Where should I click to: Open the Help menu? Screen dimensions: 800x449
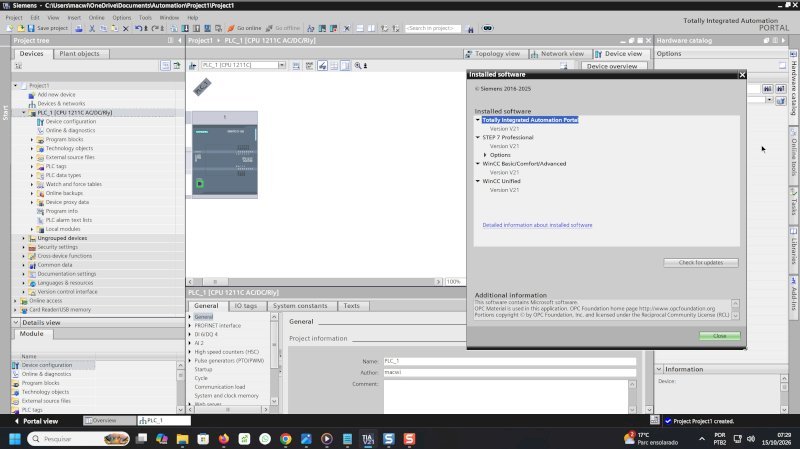[192, 17]
